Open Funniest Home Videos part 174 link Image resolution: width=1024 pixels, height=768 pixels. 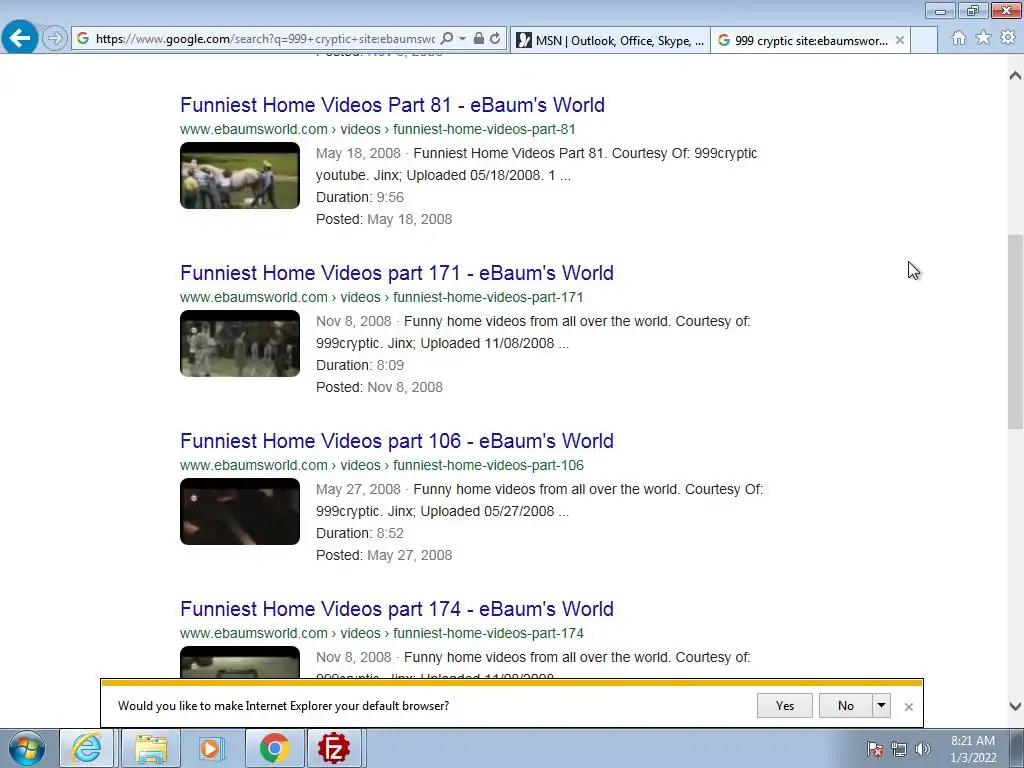click(396, 609)
